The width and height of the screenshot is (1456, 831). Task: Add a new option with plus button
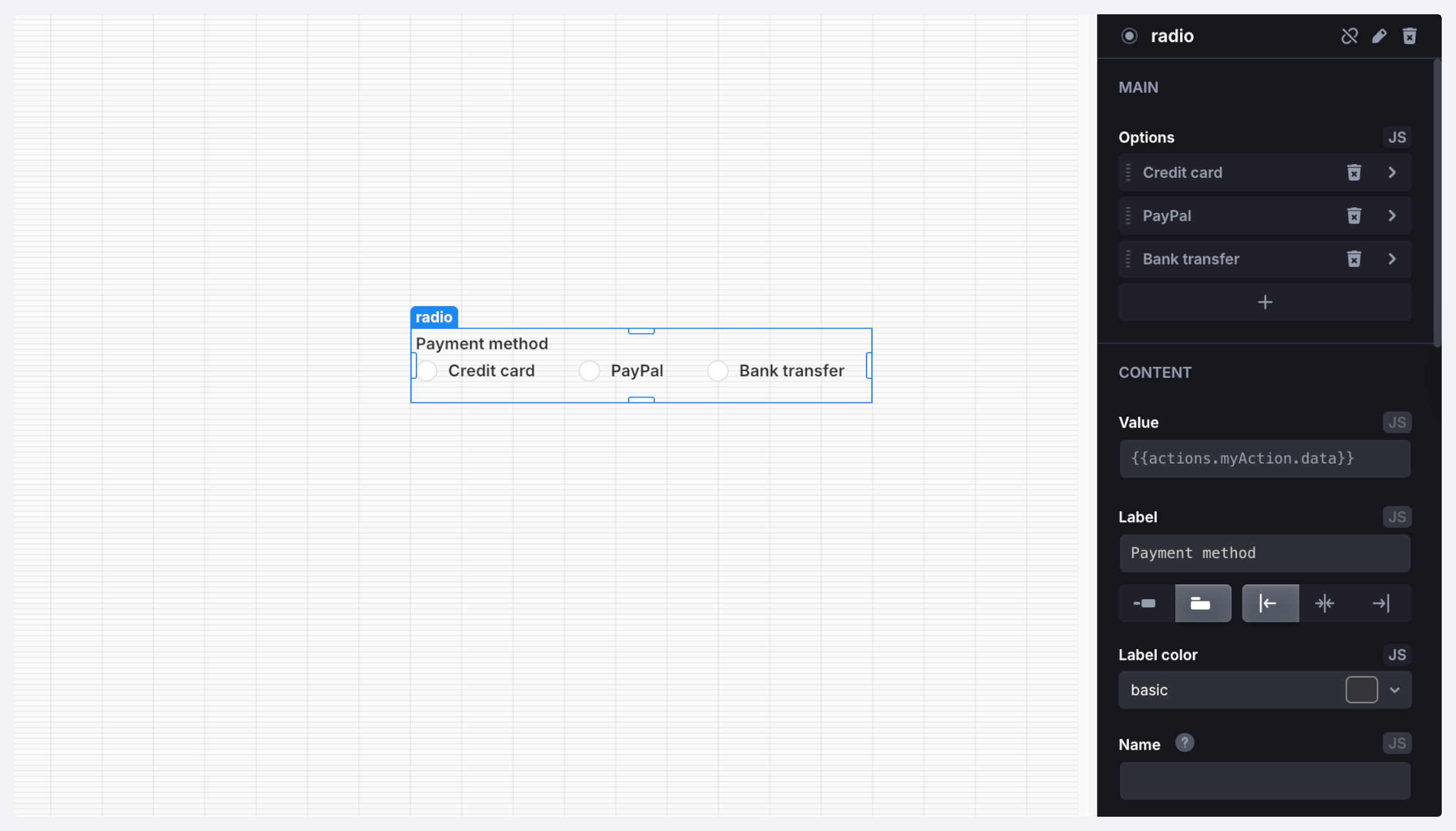click(1264, 302)
